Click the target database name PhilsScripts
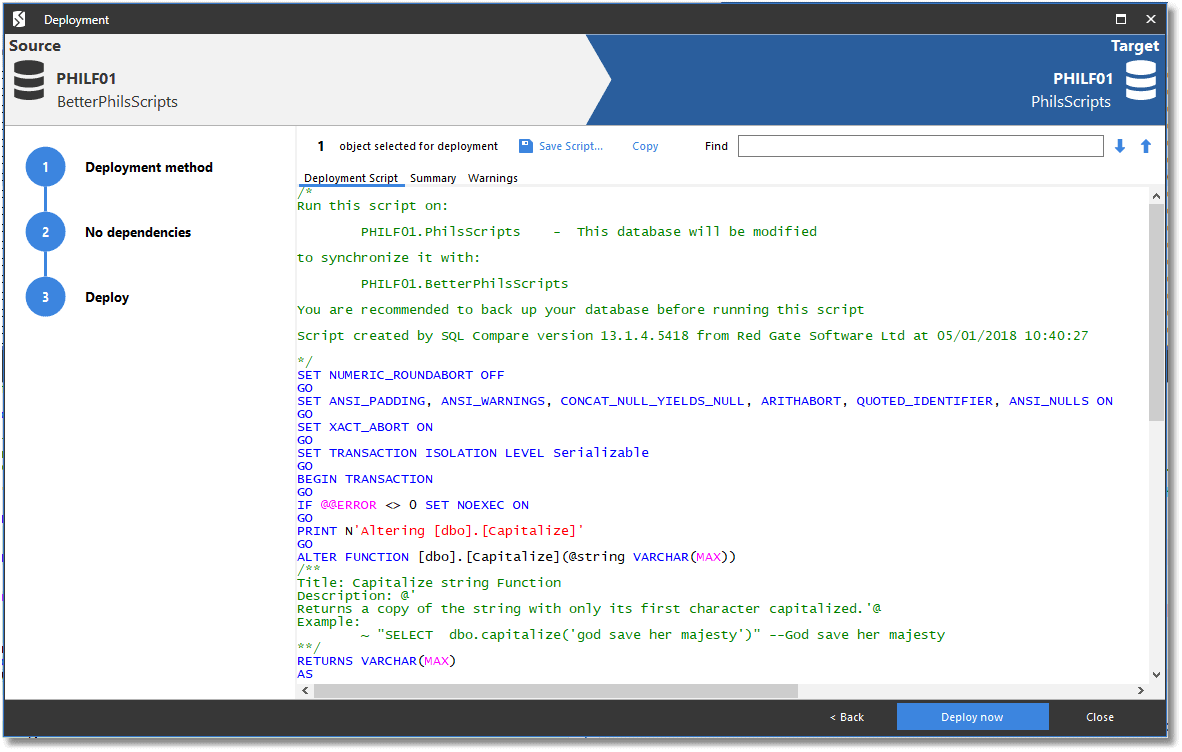 click(x=1070, y=102)
